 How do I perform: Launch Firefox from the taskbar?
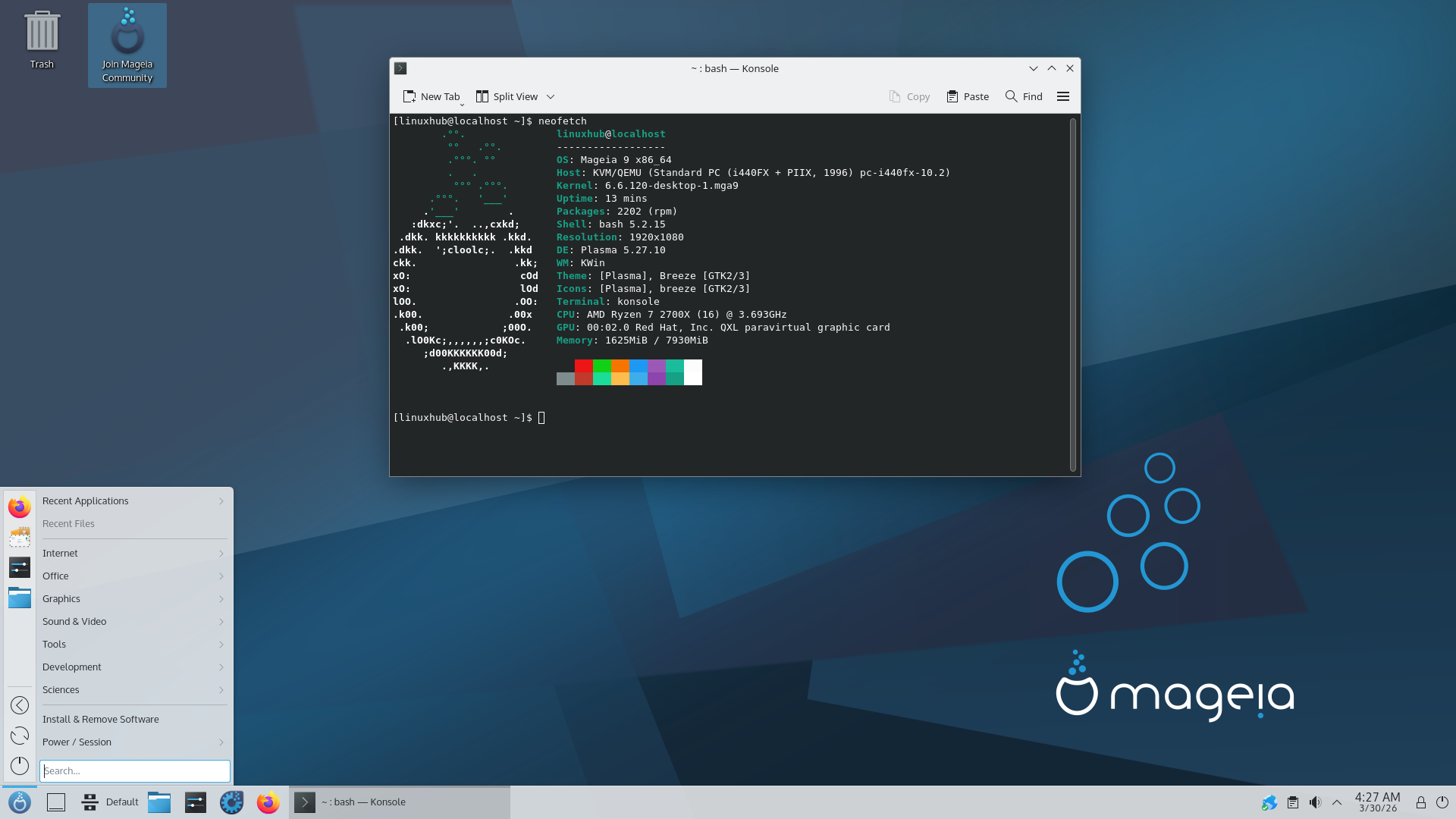[x=268, y=802]
